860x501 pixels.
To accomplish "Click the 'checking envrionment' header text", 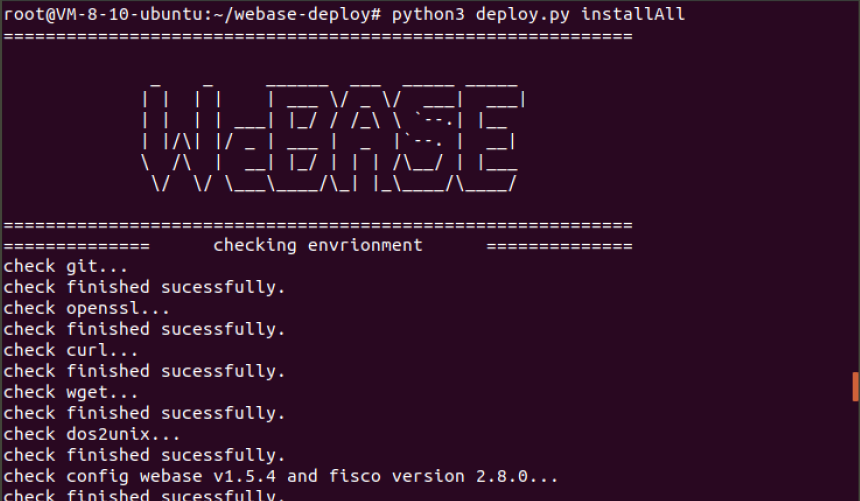I will pos(318,245).
